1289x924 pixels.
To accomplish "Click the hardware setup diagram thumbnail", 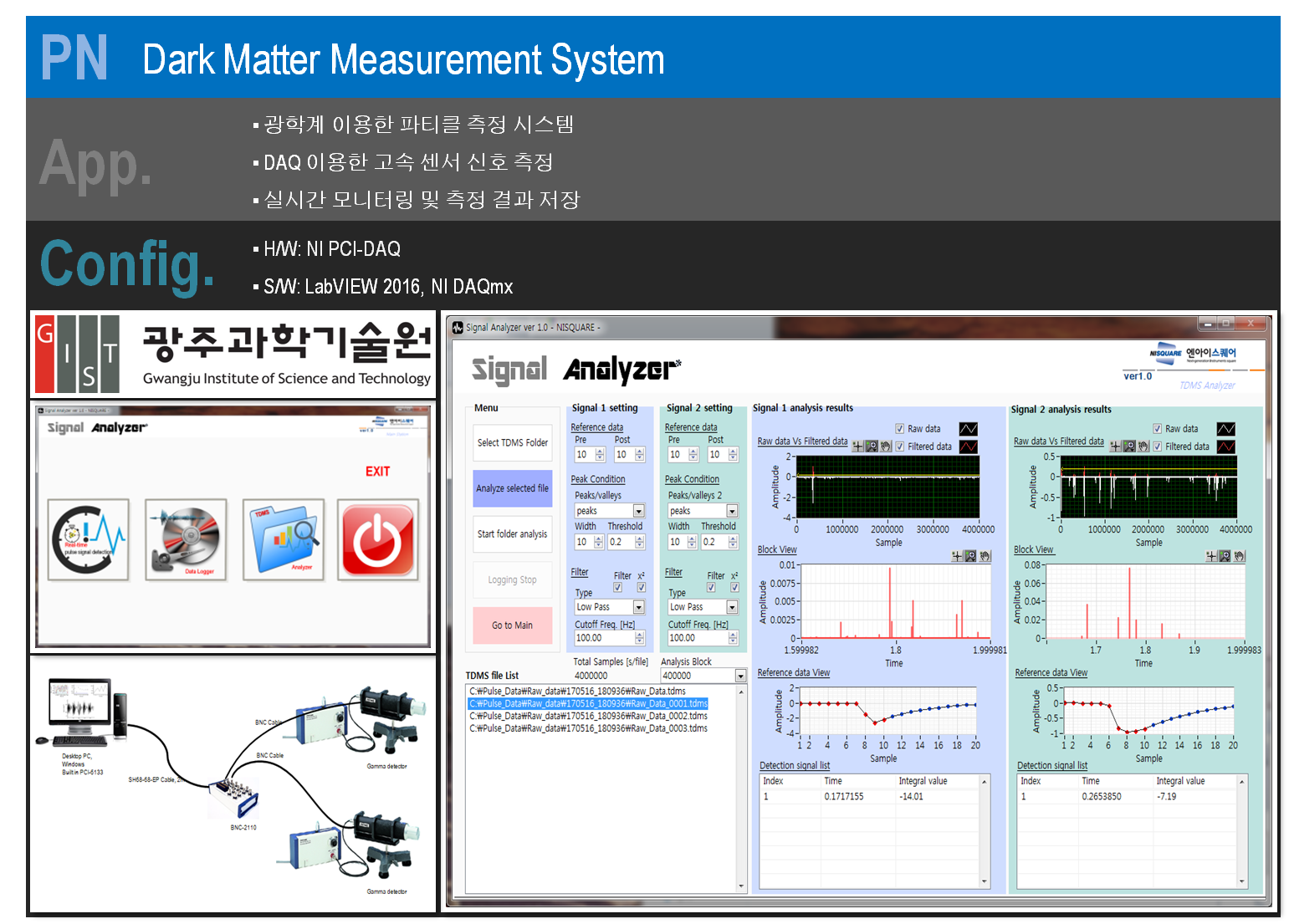I will pyautogui.click(x=233, y=784).
